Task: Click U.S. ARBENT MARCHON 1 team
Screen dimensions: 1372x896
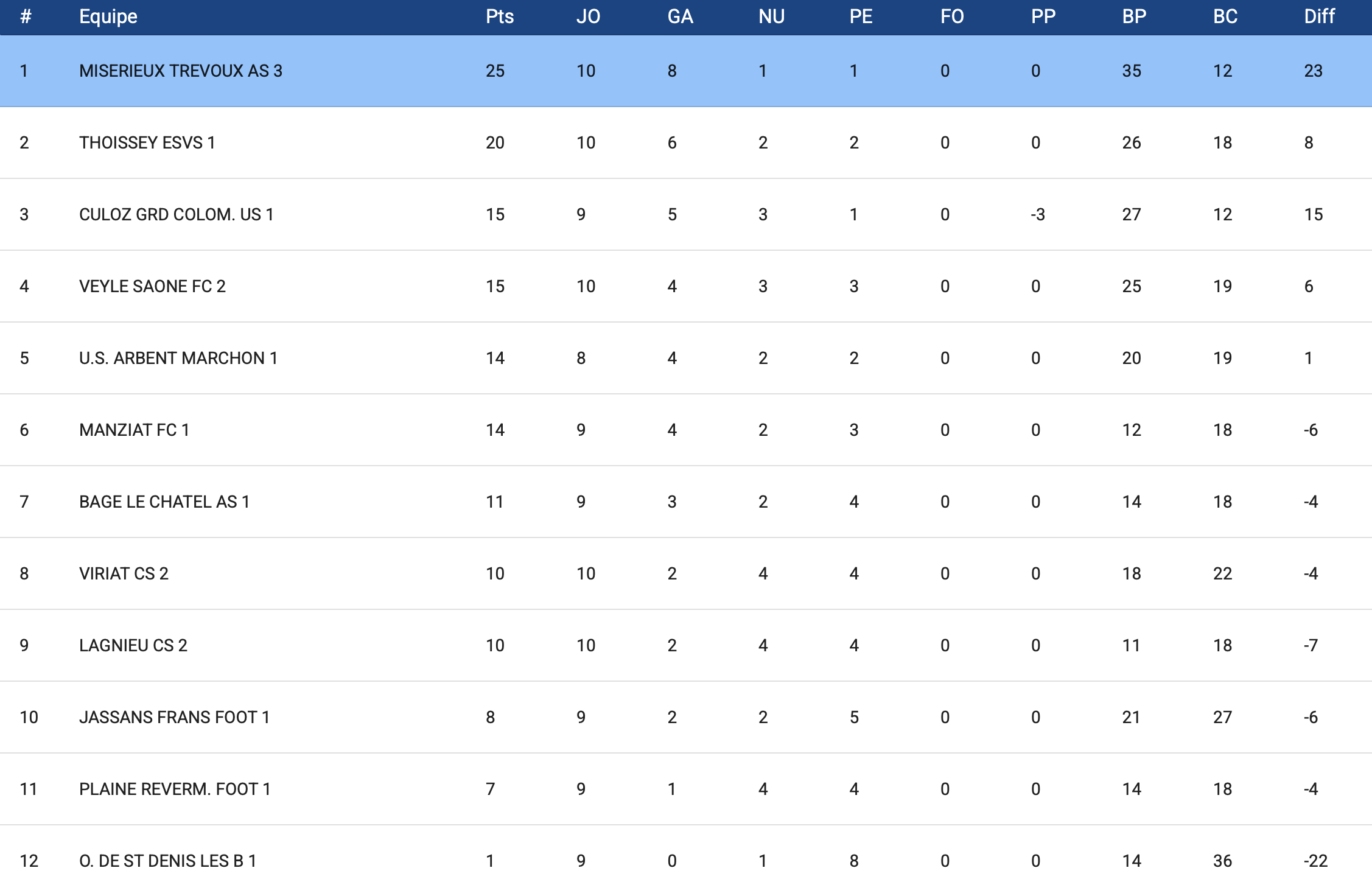Action: click(178, 359)
